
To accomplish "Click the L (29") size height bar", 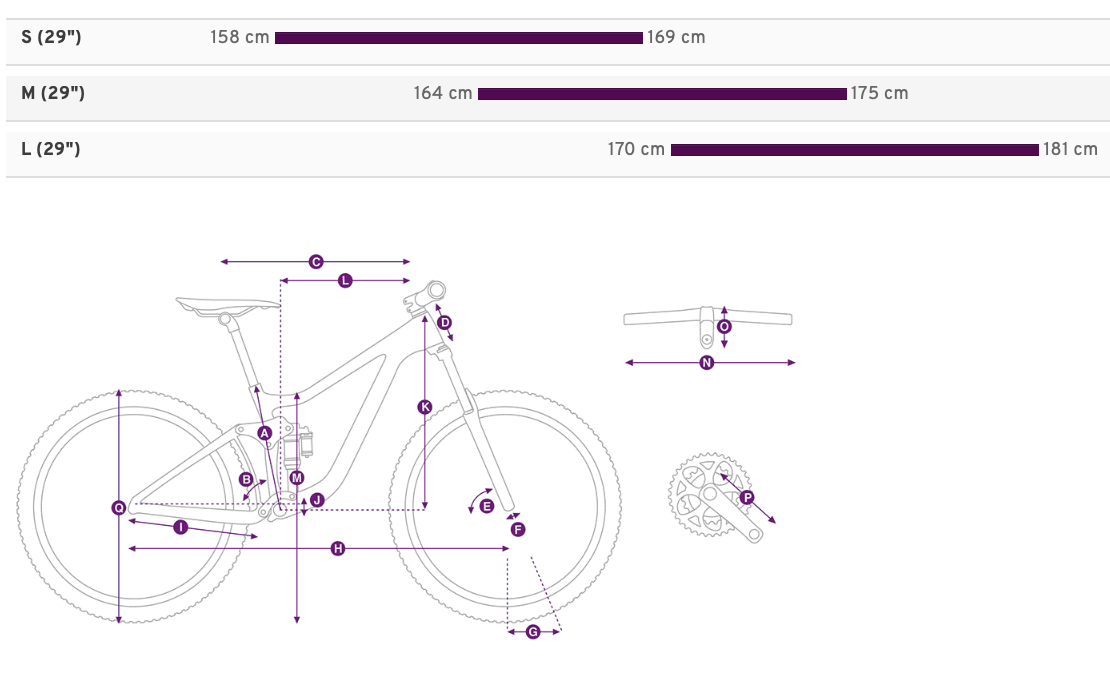I will coord(854,149).
